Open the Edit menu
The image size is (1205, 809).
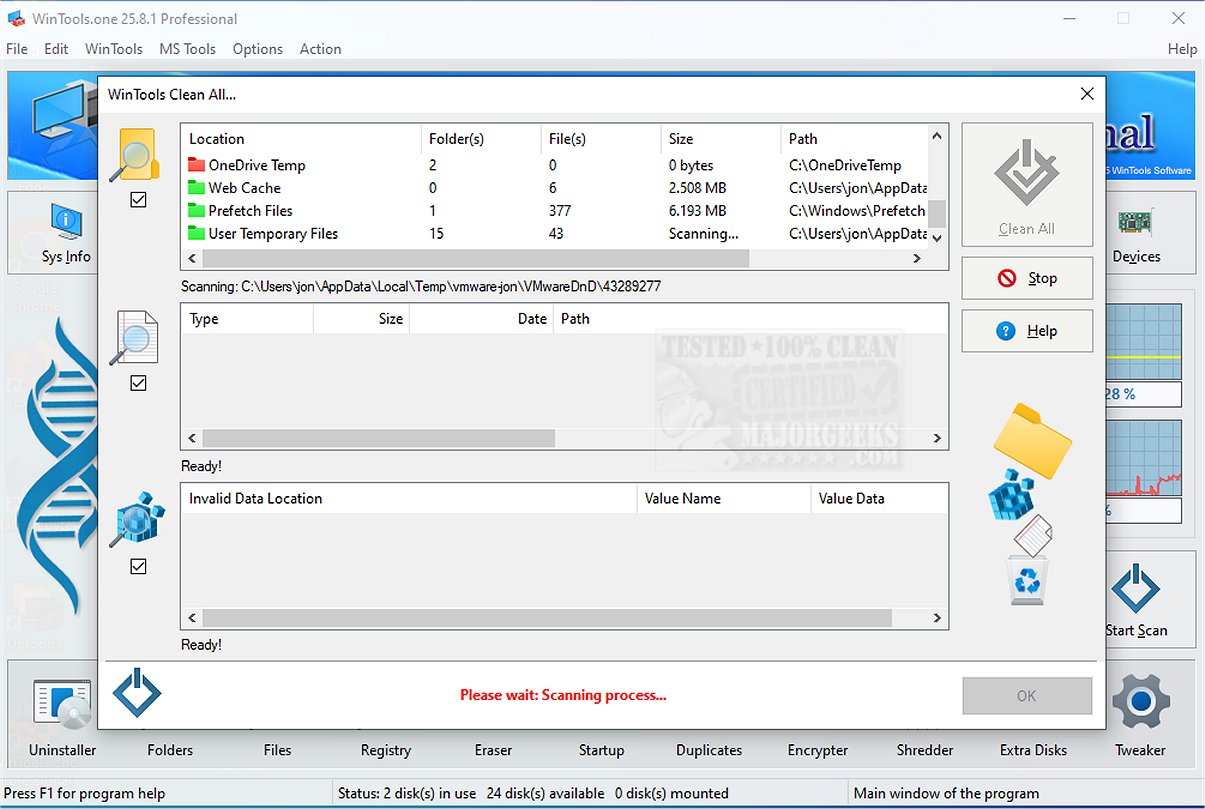pos(56,49)
